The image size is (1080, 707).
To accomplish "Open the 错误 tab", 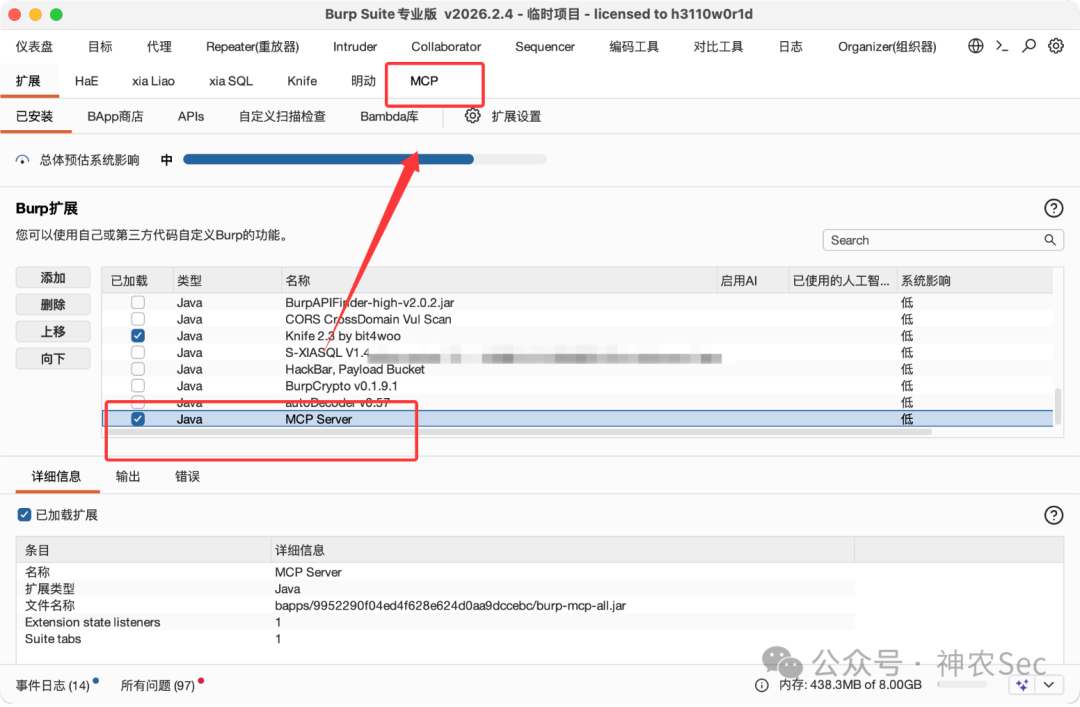I will (187, 476).
